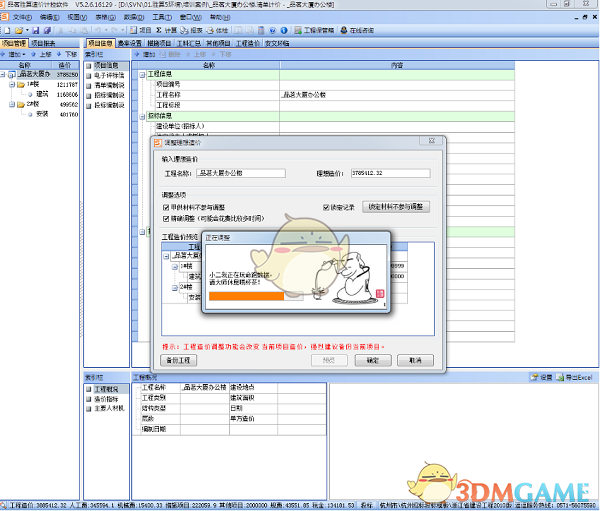
Task: Open the 增加 dropdown in project management panel
Action: pyautogui.click(x=24, y=54)
